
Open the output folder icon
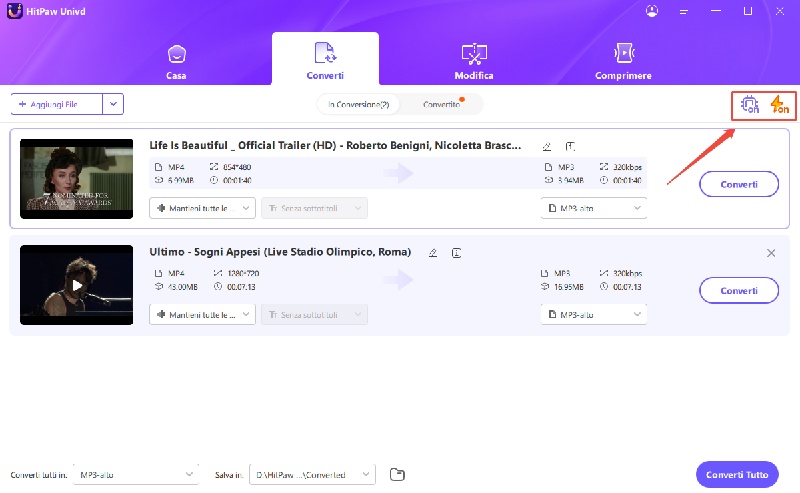coord(397,474)
